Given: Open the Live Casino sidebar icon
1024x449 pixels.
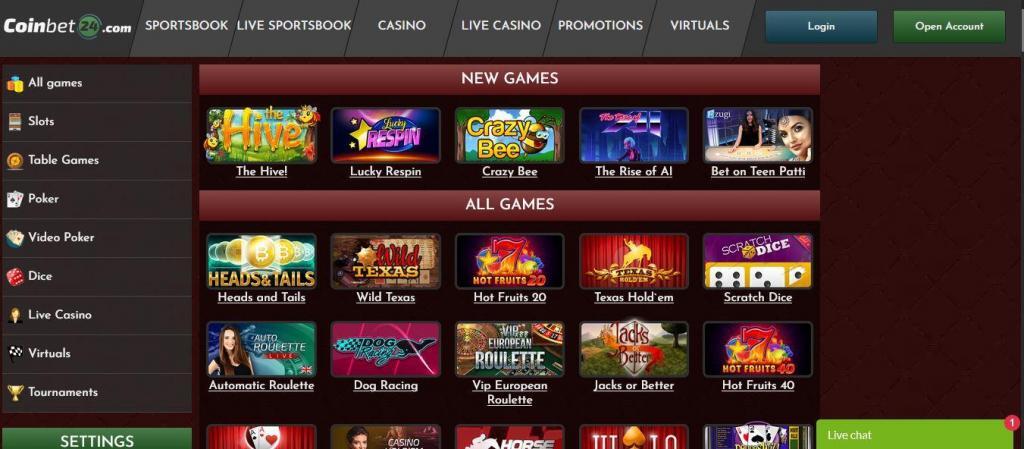Looking at the screenshot, I should (15, 315).
